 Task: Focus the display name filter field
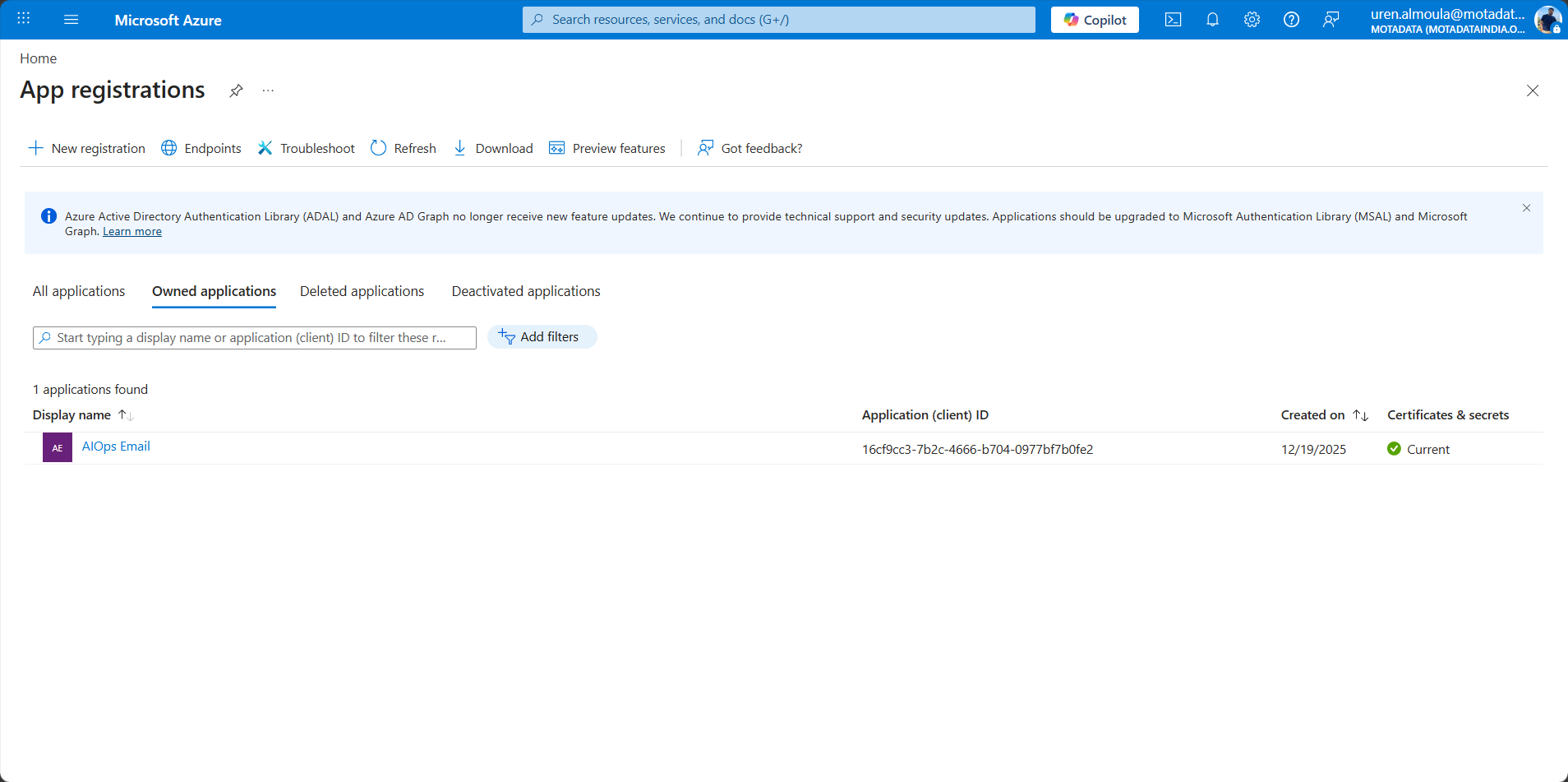point(255,338)
